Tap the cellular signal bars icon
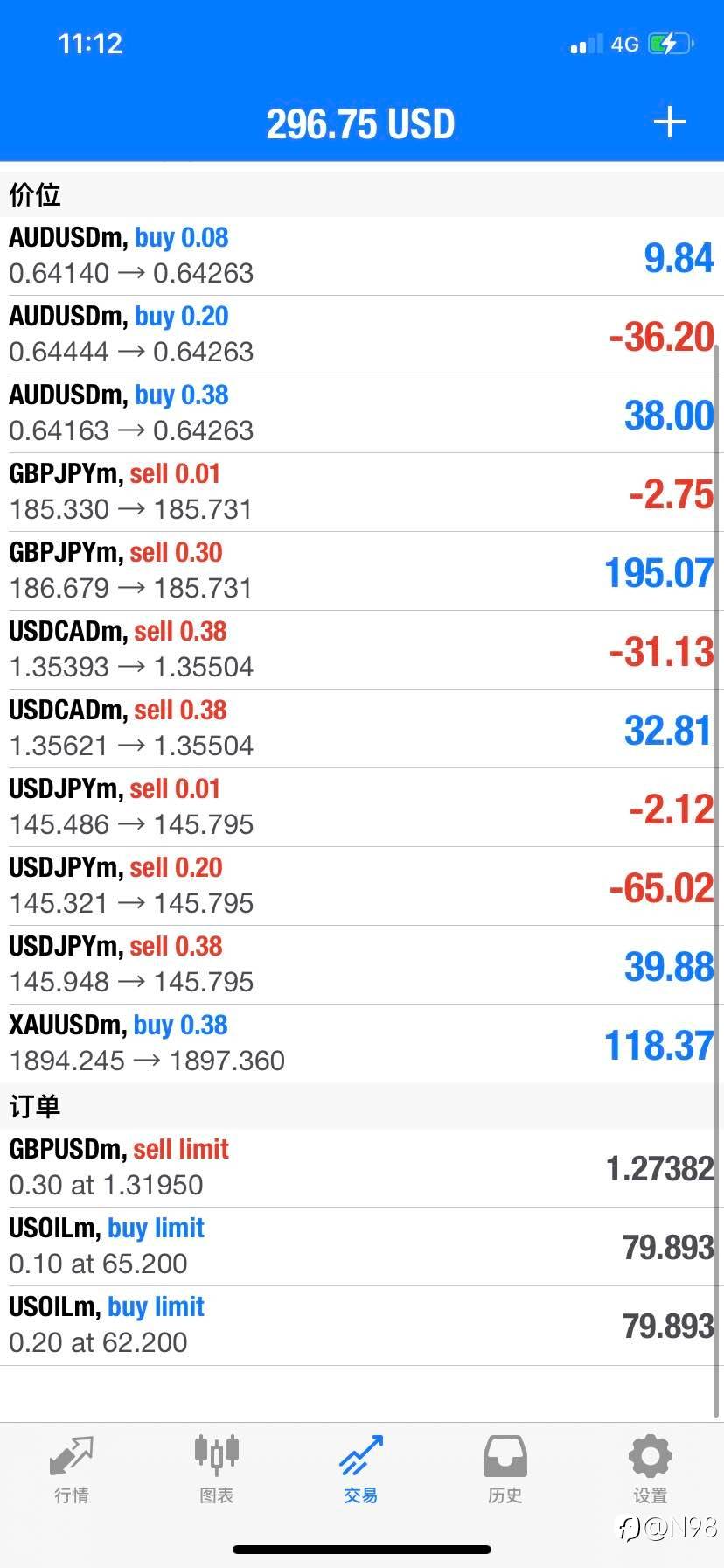 (586, 45)
